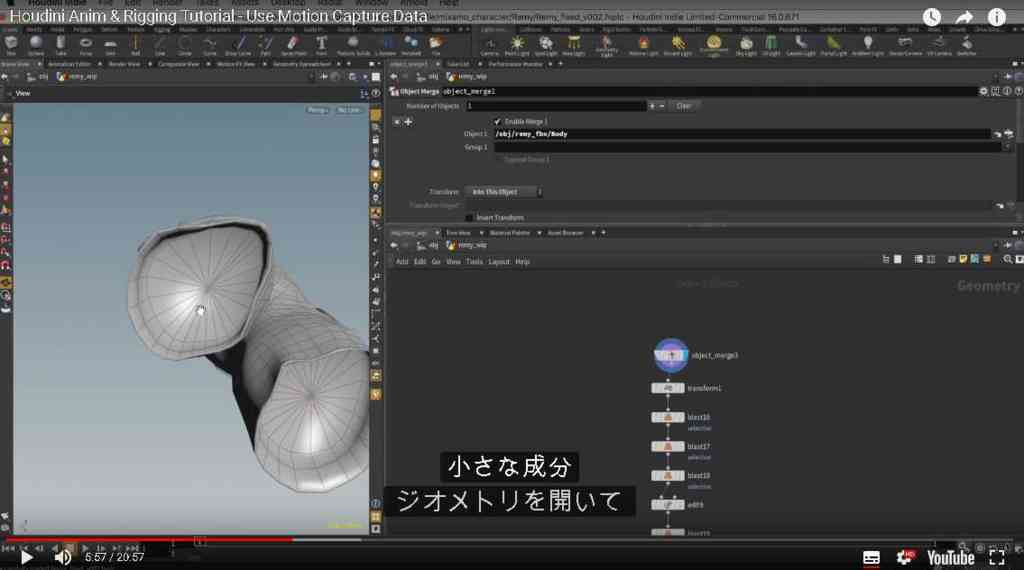Add a Volume Light from shelf
Viewport: 1024px width, 570px height.
(644, 44)
